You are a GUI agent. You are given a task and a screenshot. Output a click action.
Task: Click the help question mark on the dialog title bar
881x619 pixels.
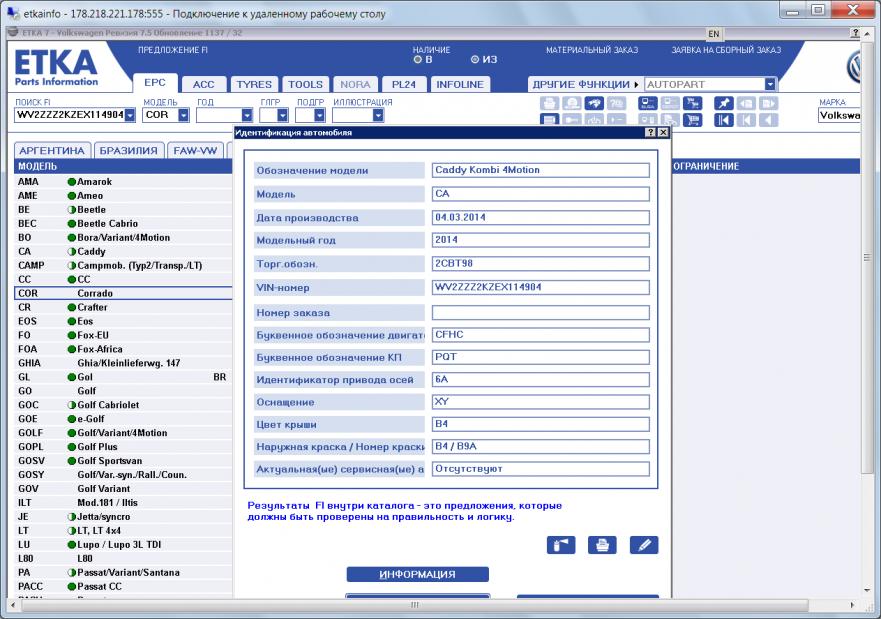coord(650,133)
